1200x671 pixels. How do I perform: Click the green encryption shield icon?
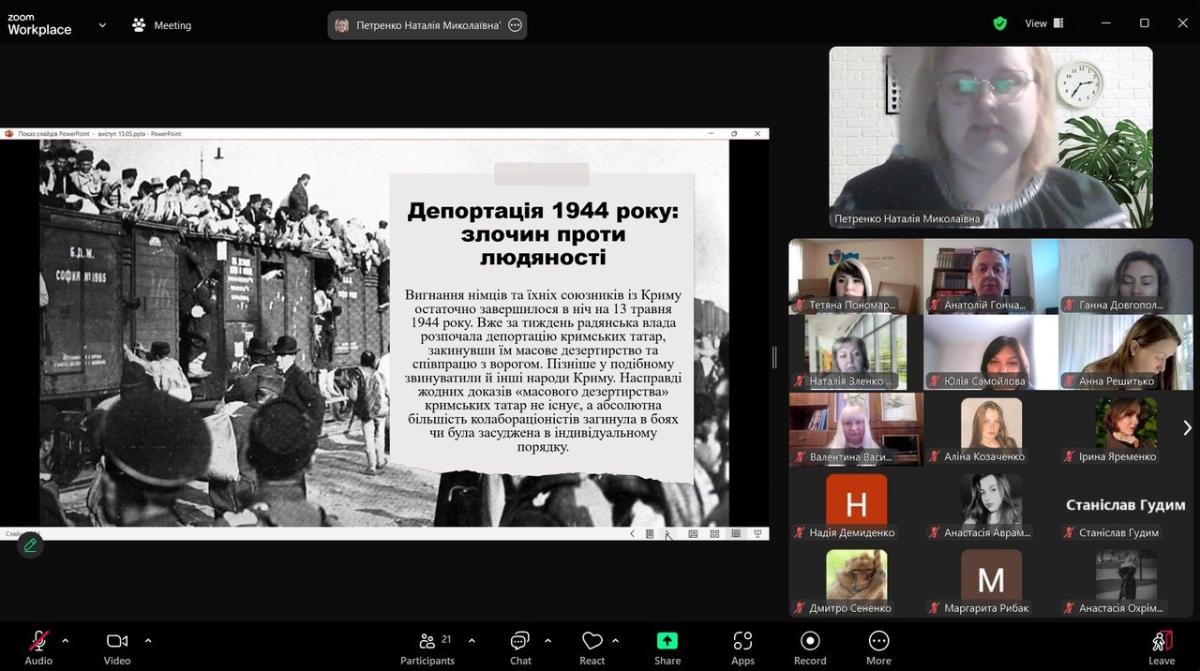click(1000, 23)
